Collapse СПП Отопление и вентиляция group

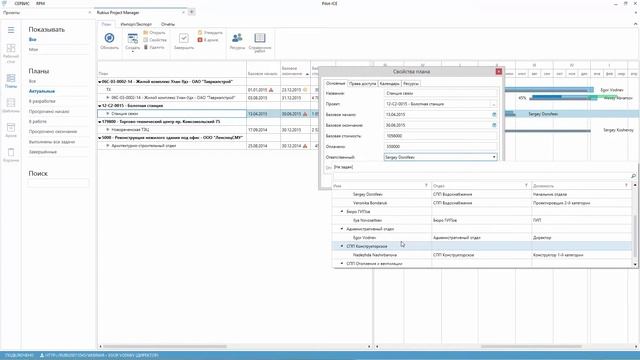click(342, 264)
